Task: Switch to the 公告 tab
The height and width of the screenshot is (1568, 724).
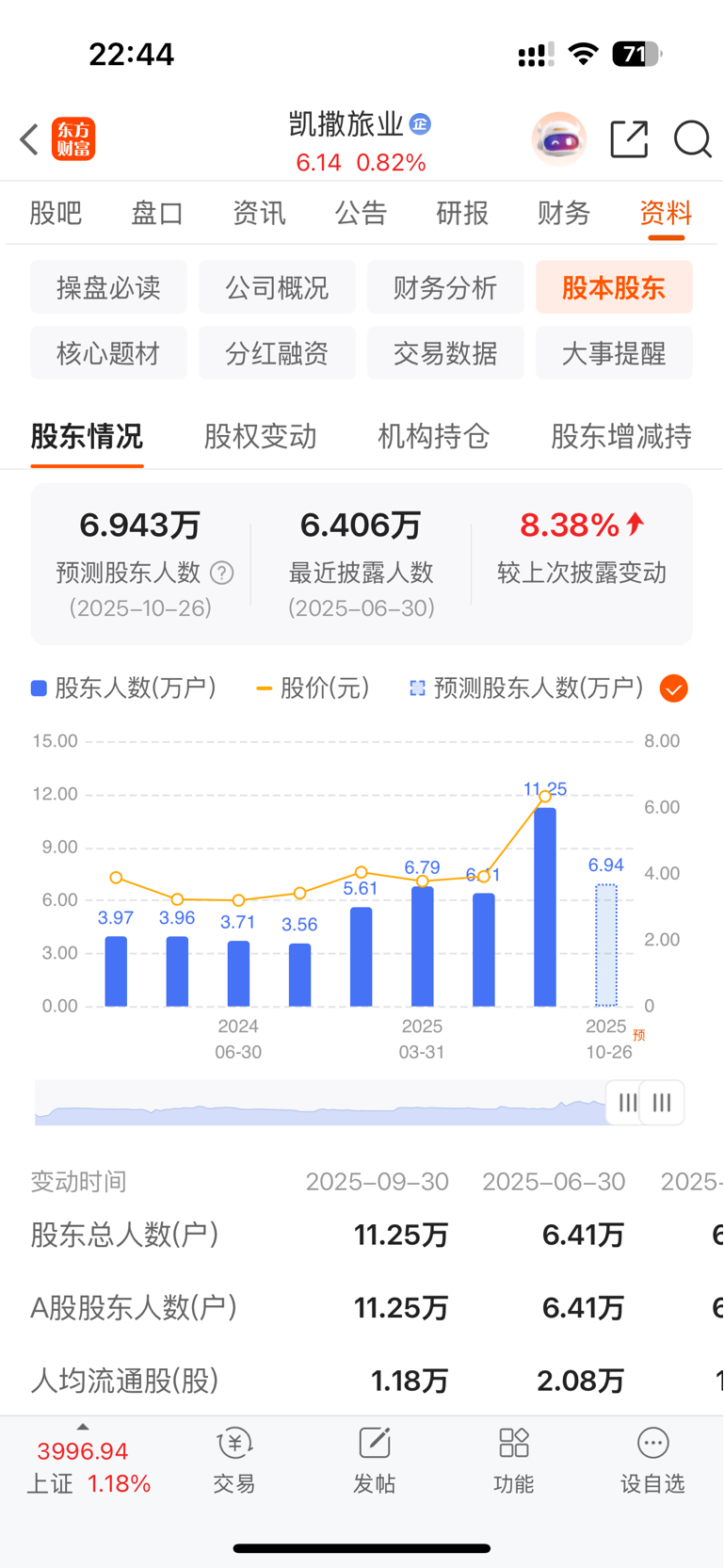Action: 361,213
